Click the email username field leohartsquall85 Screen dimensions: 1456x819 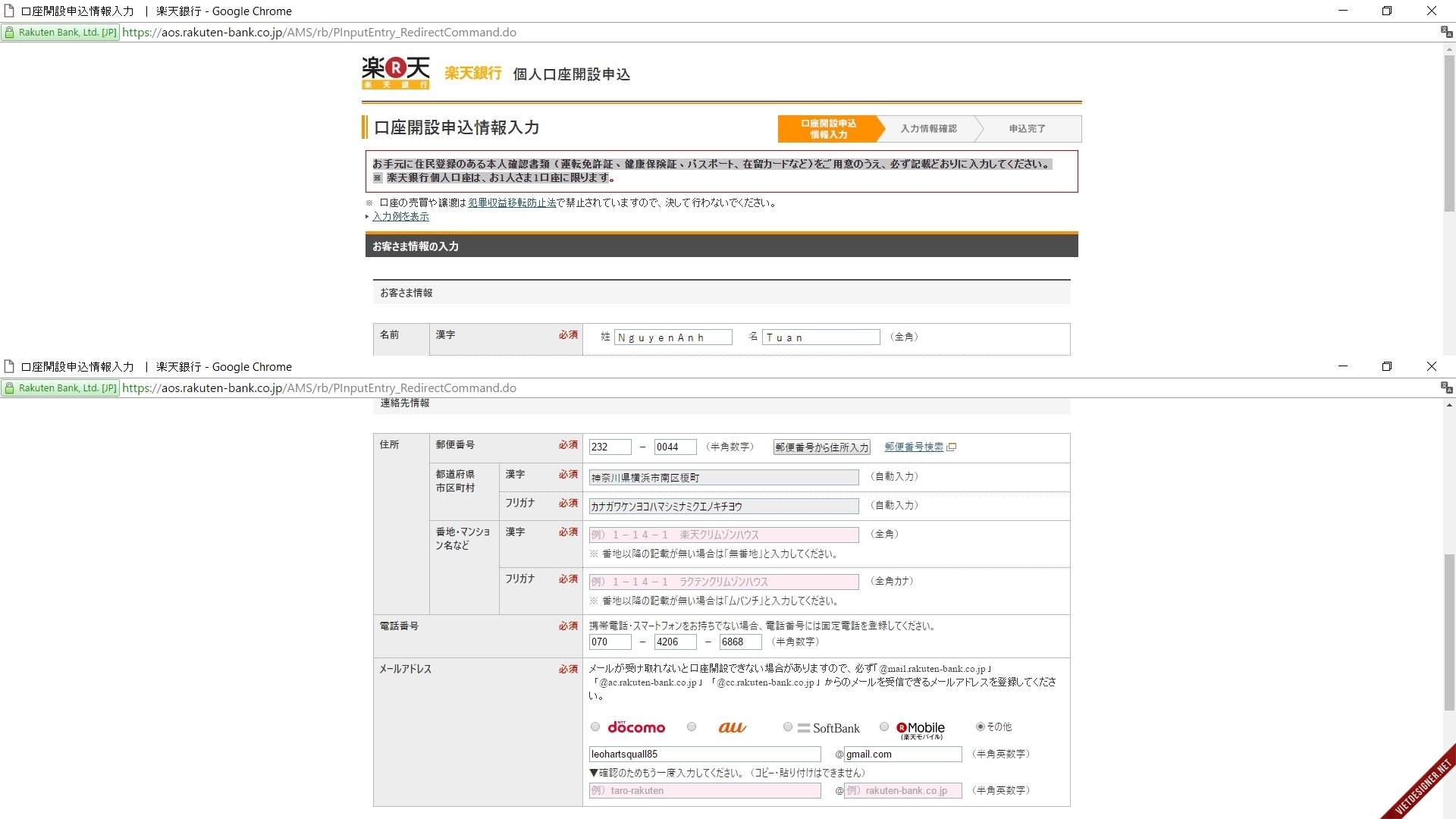[705, 754]
